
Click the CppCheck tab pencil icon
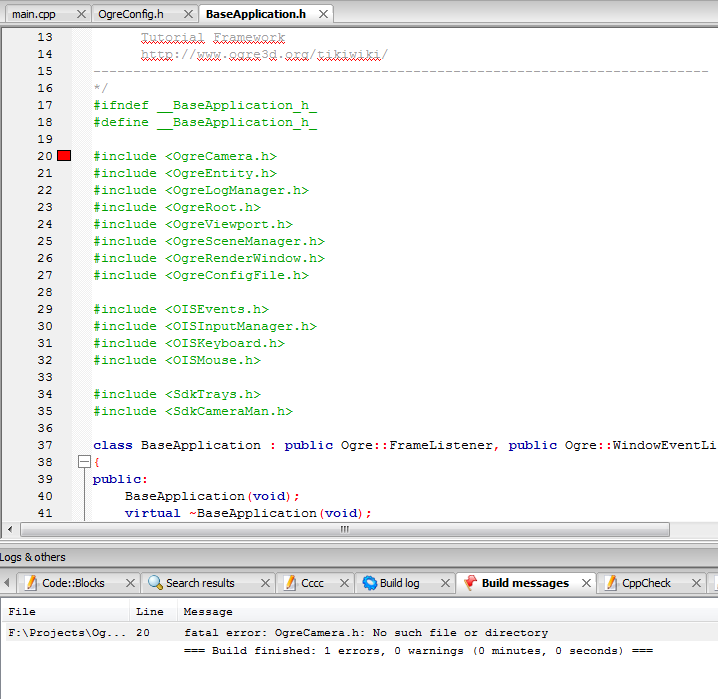tap(611, 583)
